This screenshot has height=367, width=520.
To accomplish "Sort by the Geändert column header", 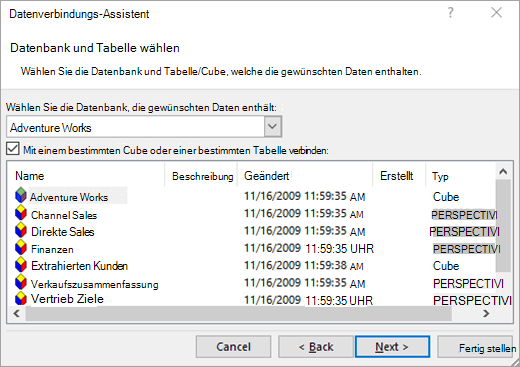I will click(x=266, y=176).
